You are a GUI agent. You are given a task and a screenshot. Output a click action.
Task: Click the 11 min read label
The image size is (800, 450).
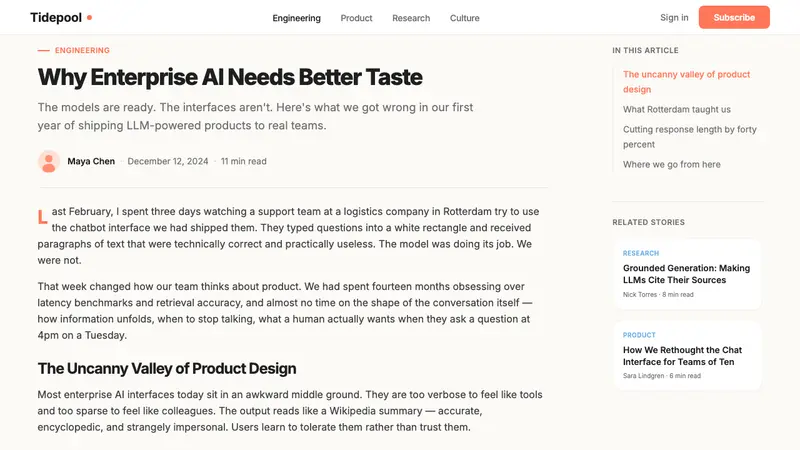click(x=243, y=161)
